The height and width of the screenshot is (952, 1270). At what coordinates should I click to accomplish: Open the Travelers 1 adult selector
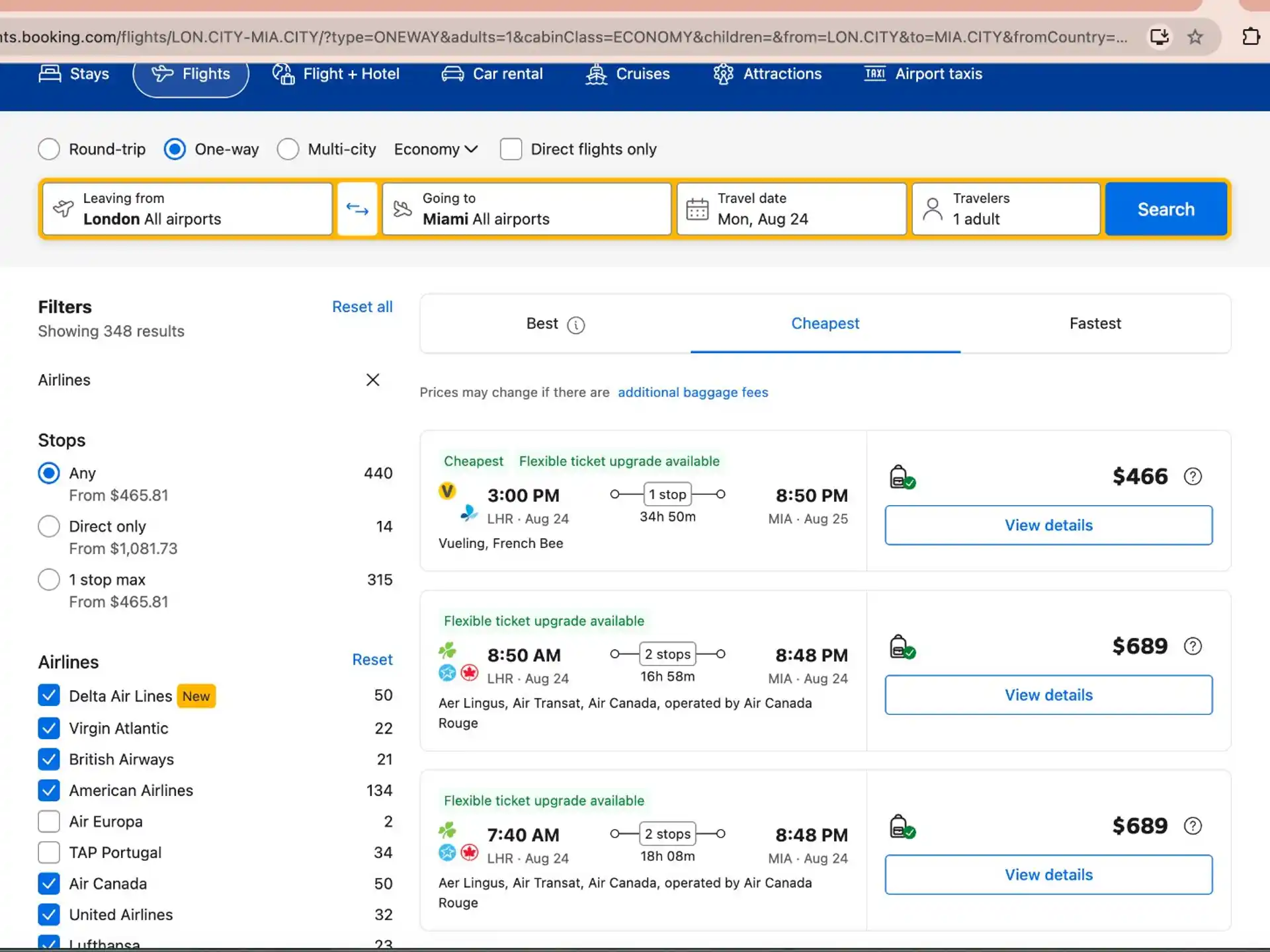[1006, 210]
